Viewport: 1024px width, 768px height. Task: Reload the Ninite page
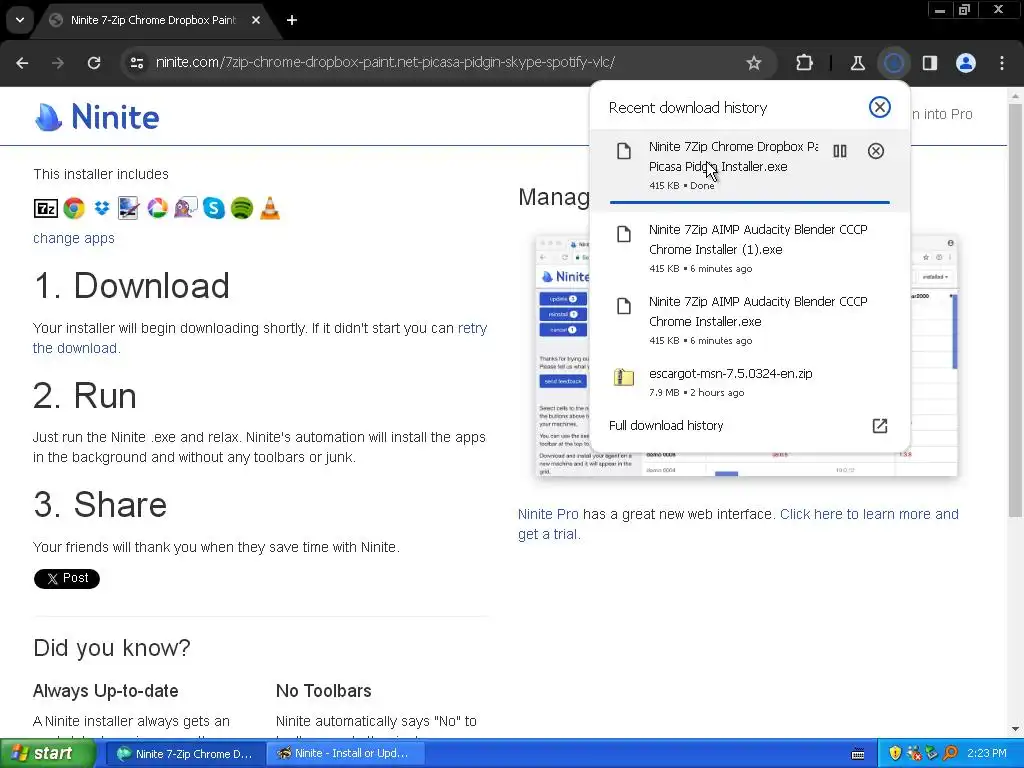click(x=94, y=63)
